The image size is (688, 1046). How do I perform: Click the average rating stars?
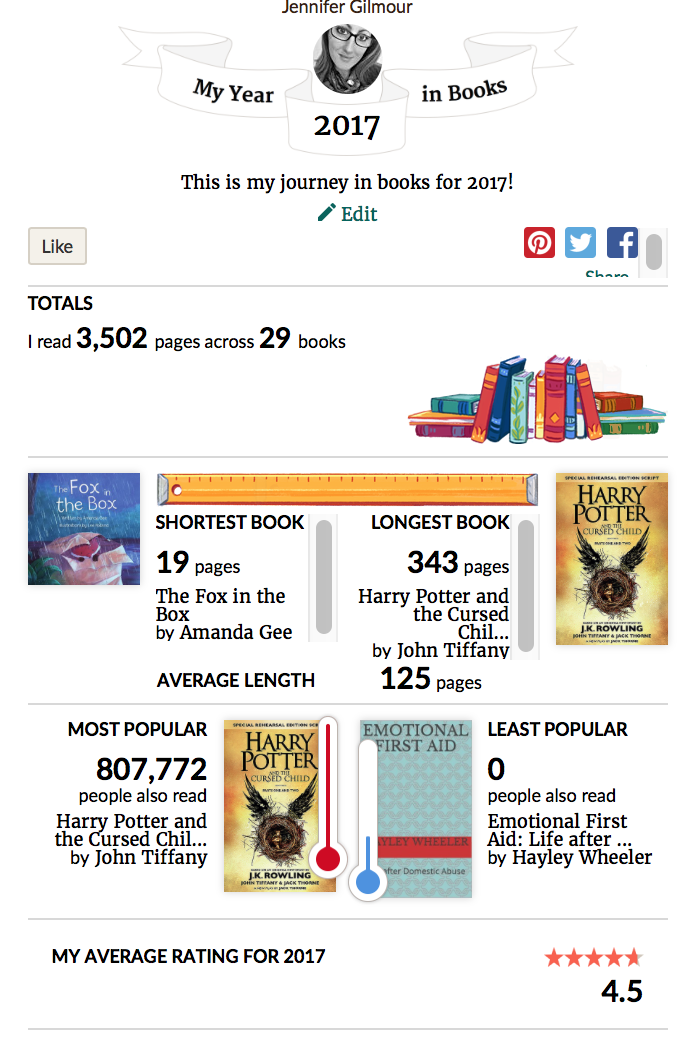pyautogui.click(x=593, y=958)
